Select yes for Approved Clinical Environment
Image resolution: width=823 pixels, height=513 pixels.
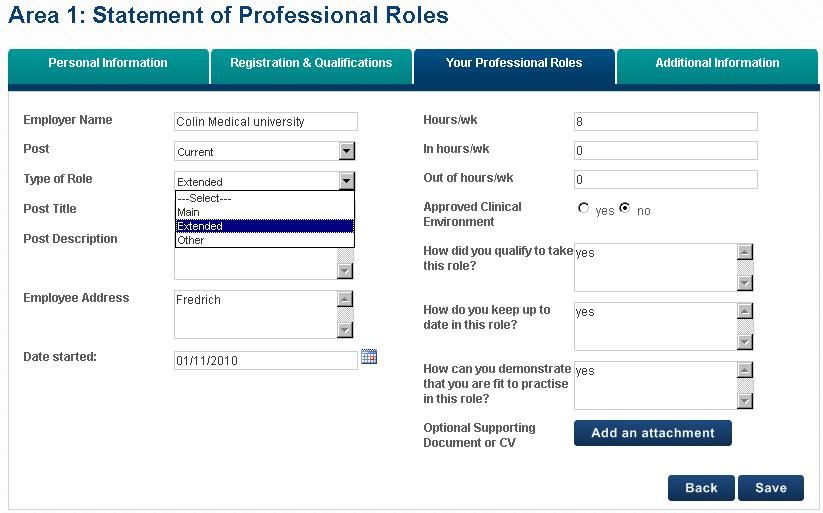pos(583,208)
